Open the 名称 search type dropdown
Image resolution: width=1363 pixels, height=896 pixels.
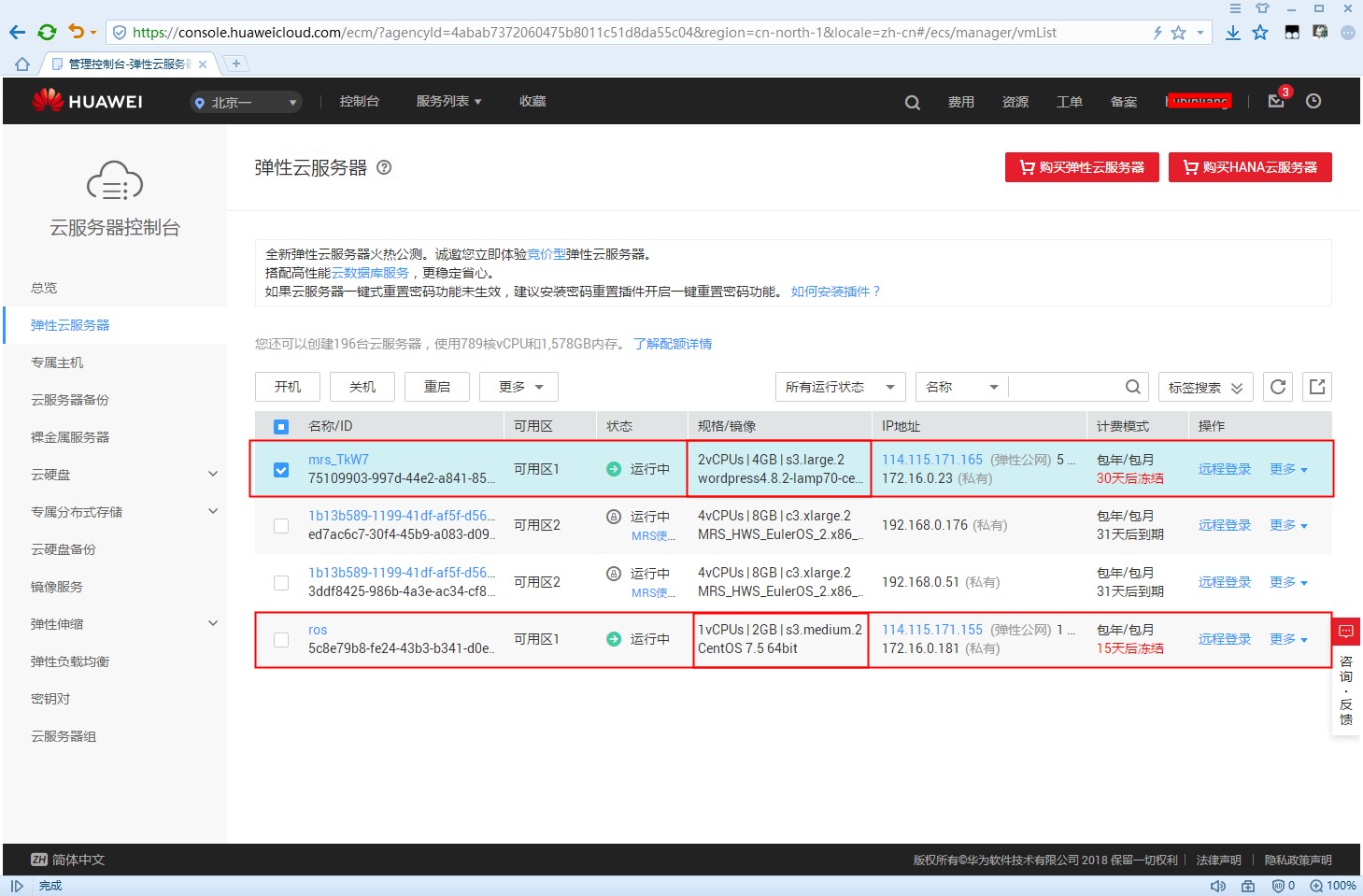(961, 387)
